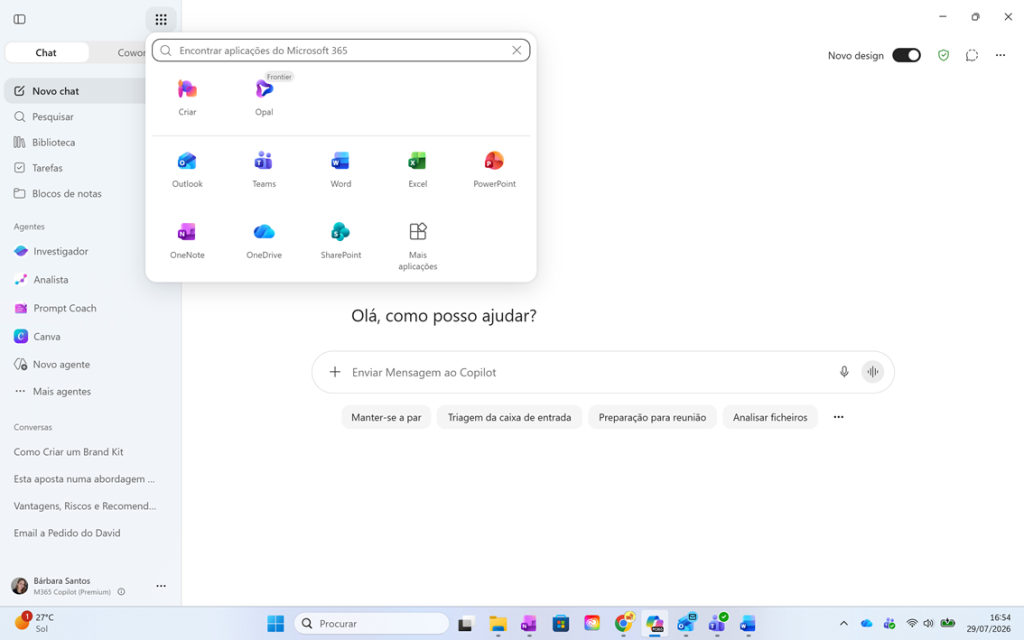Close the app launcher grid icon
This screenshot has width=1024, height=640.
click(x=161, y=19)
